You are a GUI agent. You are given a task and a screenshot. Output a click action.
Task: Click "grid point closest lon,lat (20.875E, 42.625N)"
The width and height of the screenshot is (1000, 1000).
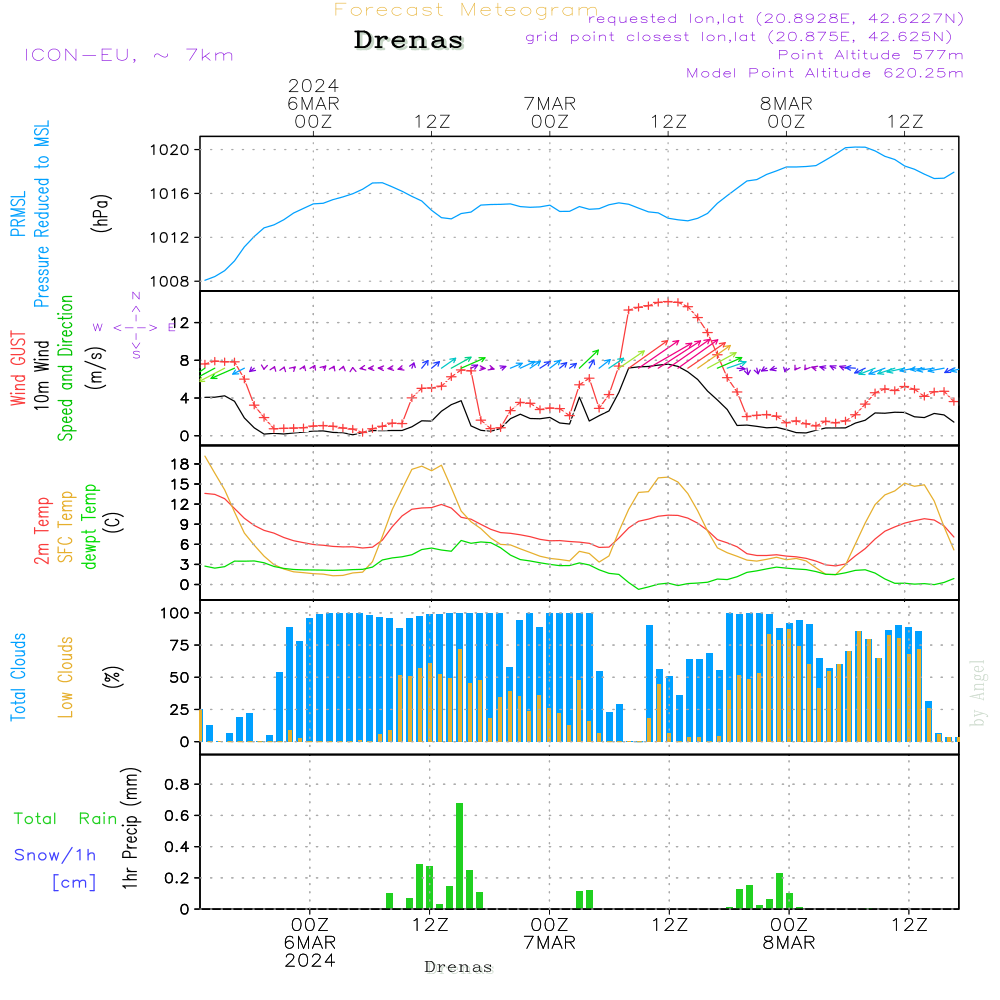[739, 37]
